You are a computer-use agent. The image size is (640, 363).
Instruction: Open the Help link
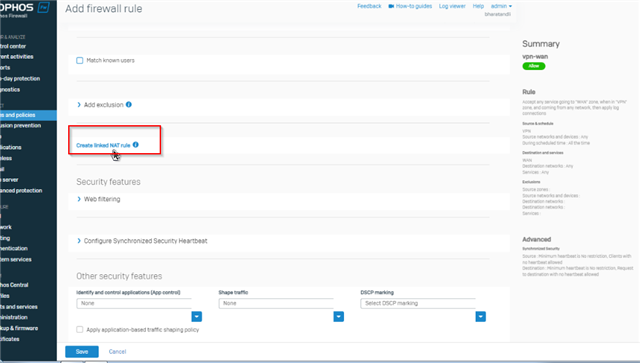coord(478,6)
